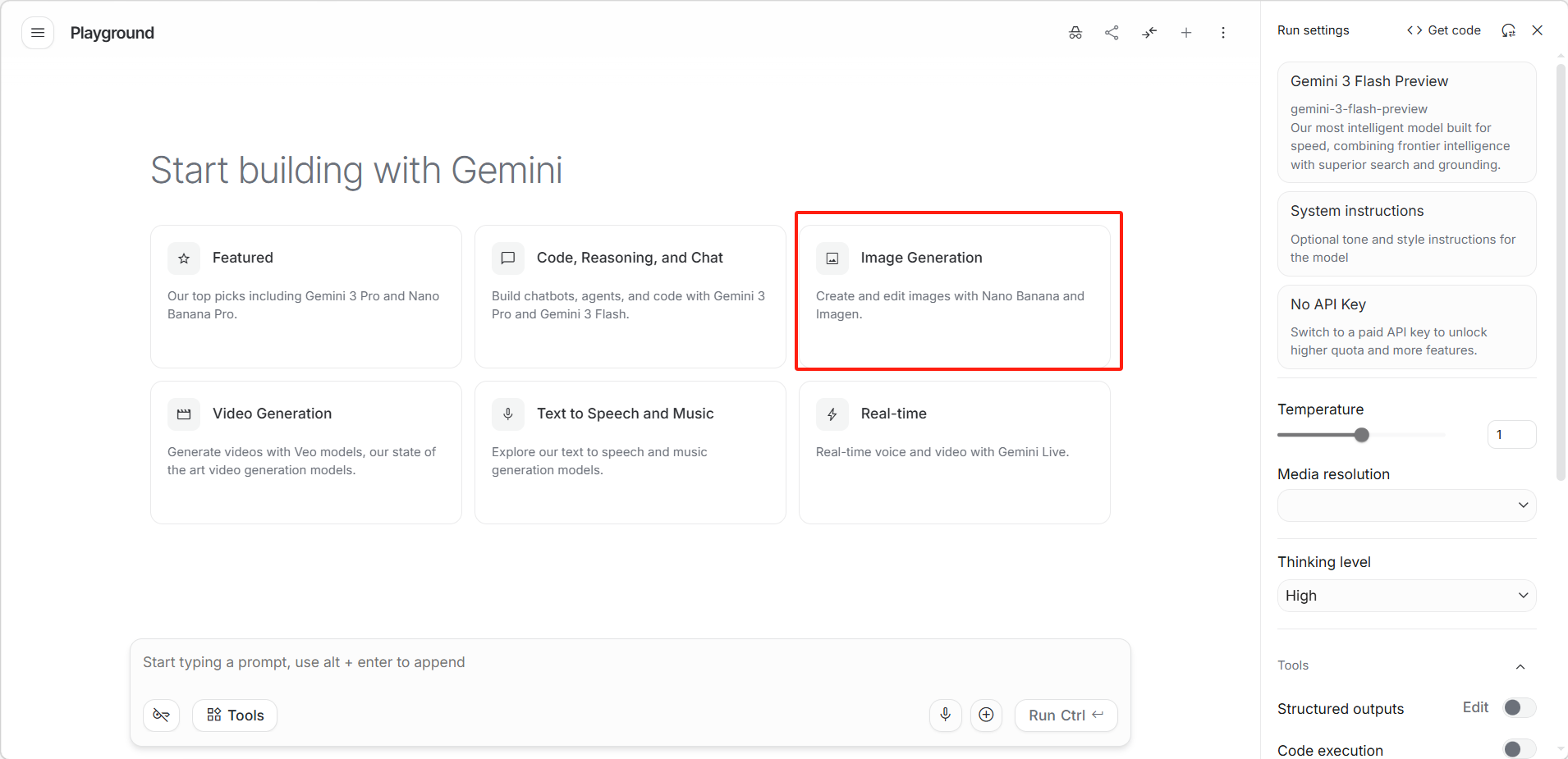Start a new chat with plus icon
The height and width of the screenshot is (759, 1568).
click(x=1186, y=33)
